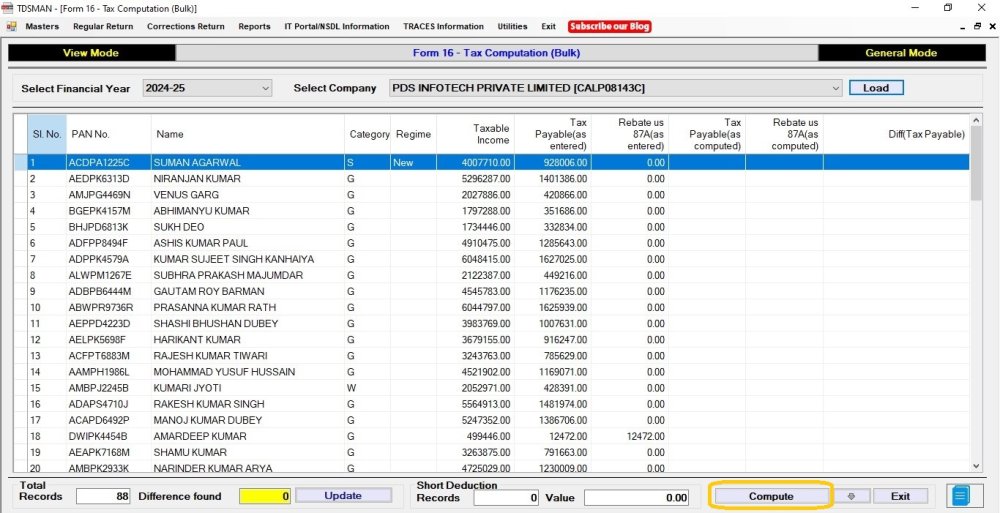The image size is (1000, 513).
Task: Click the Load button
Action: pos(876,88)
